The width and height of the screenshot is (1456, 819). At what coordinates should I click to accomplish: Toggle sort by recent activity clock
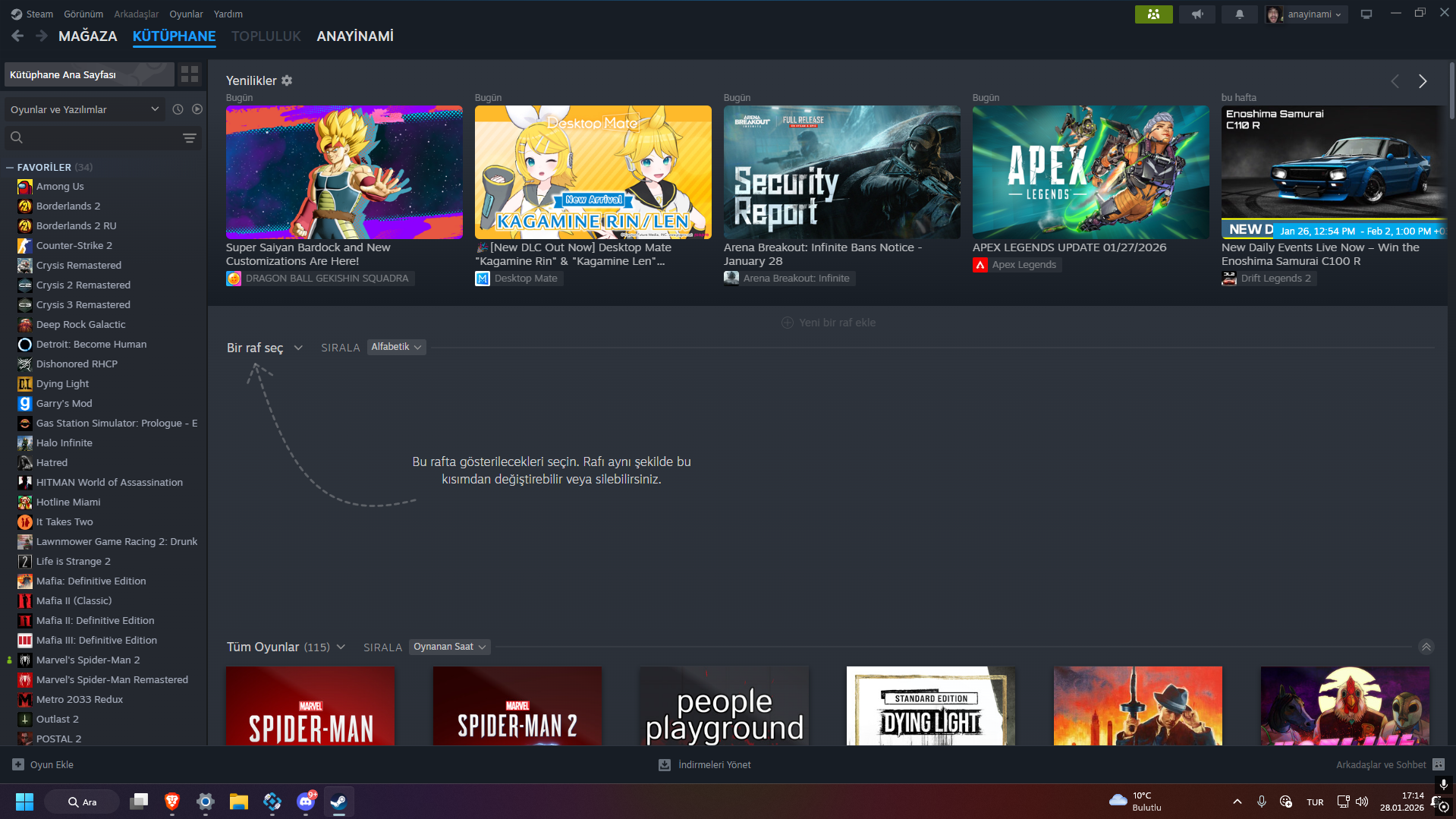[x=178, y=109]
